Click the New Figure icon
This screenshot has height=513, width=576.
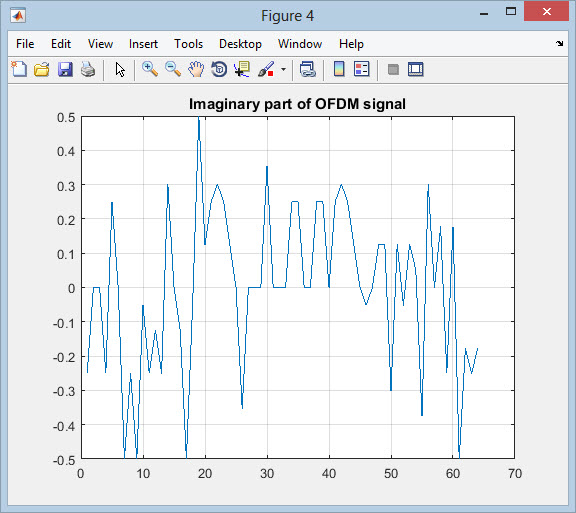(19, 69)
